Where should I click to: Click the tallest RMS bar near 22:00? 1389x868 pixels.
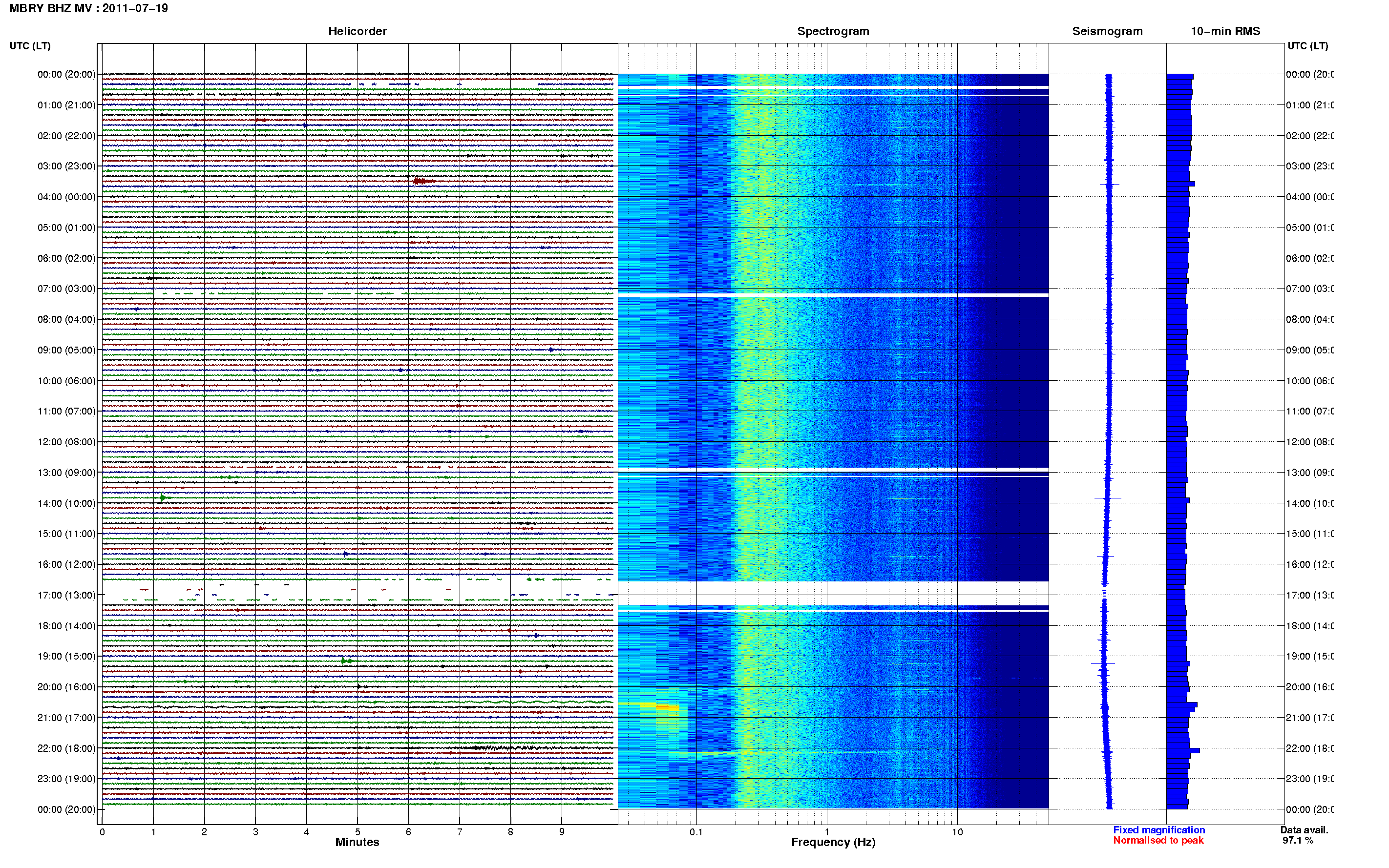pyautogui.click(x=1183, y=750)
